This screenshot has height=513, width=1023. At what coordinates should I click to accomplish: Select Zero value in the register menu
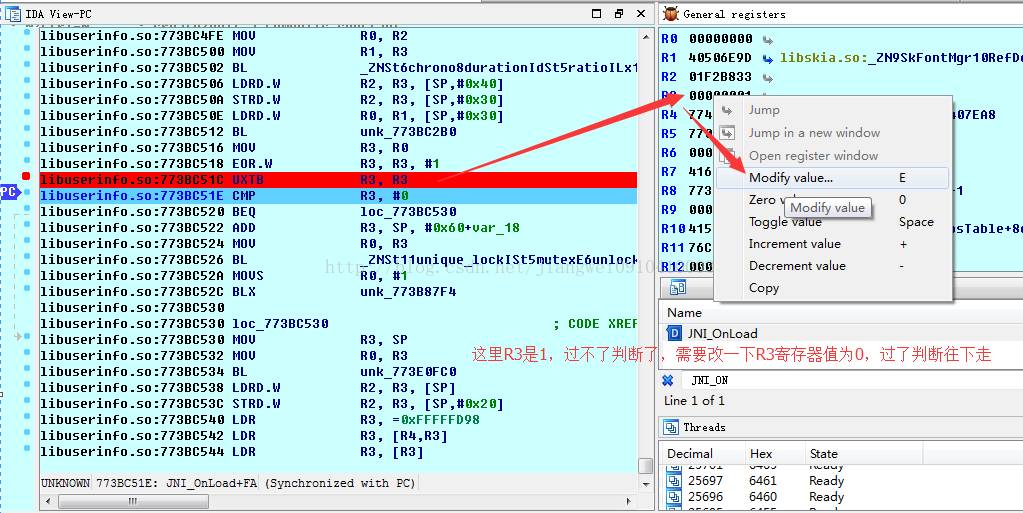click(x=832, y=200)
